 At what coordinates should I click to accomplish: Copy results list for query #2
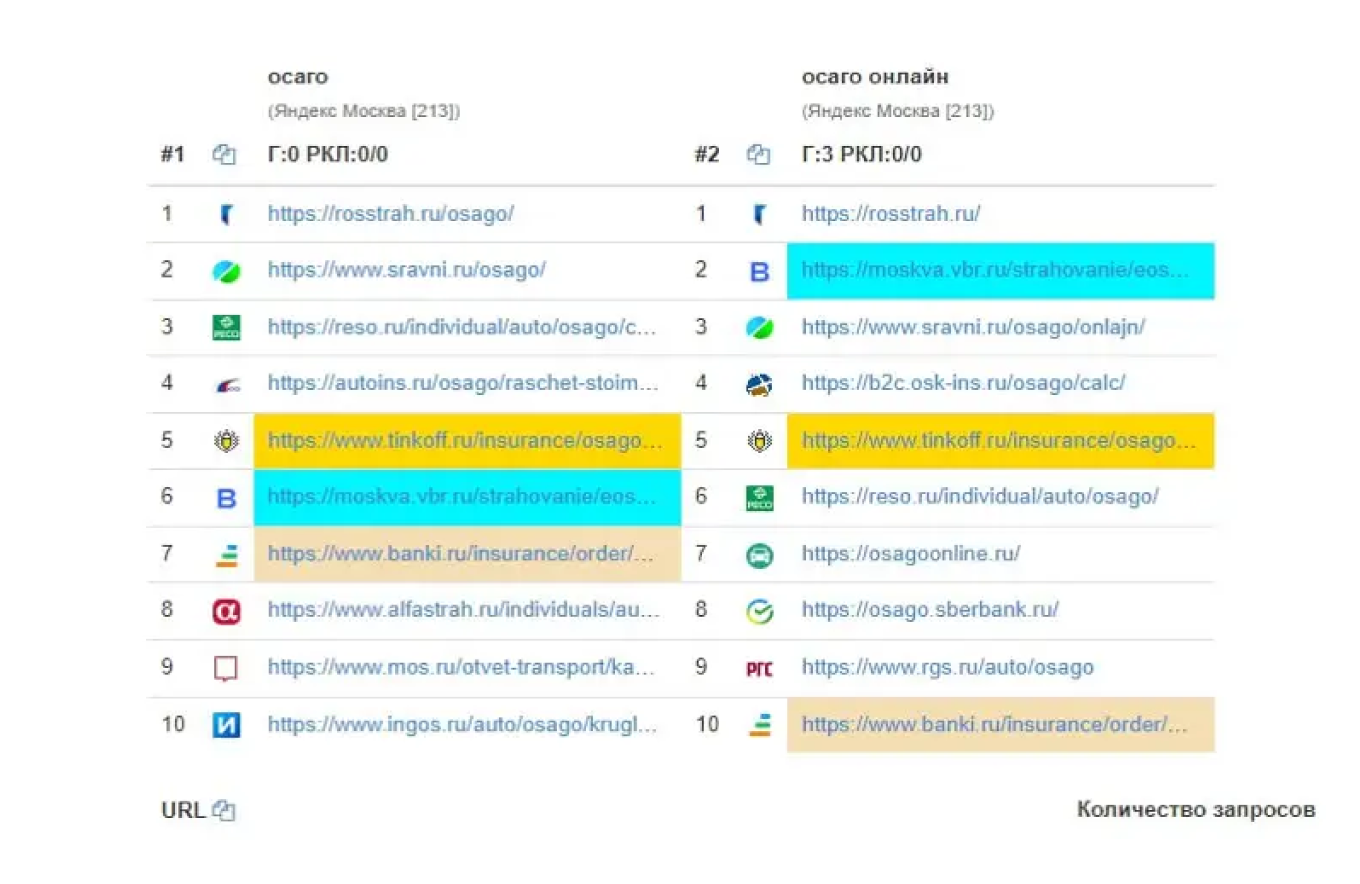click(x=759, y=155)
